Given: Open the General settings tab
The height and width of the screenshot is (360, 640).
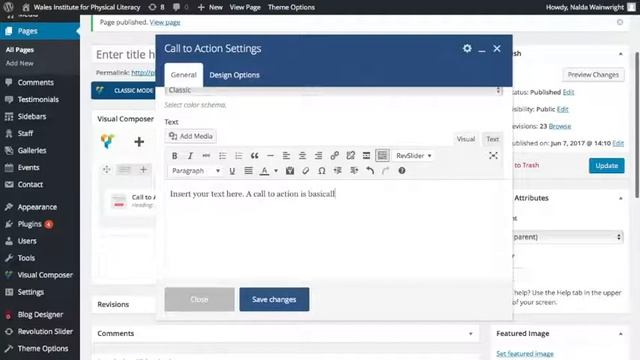Looking at the screenshot, I should click(183, 75).
